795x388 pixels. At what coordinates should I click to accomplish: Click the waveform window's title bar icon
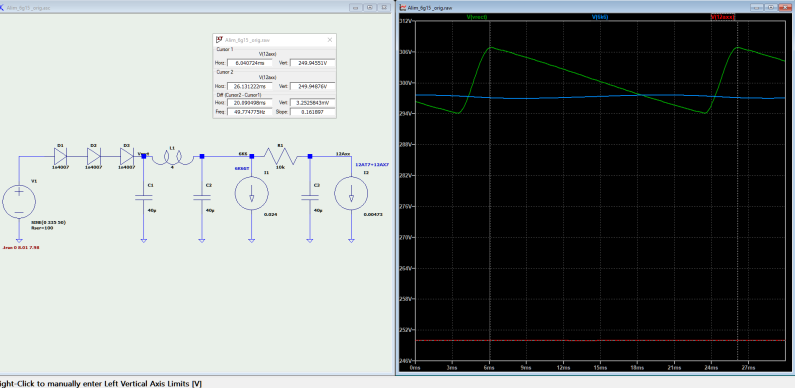(x=403, y=8)
